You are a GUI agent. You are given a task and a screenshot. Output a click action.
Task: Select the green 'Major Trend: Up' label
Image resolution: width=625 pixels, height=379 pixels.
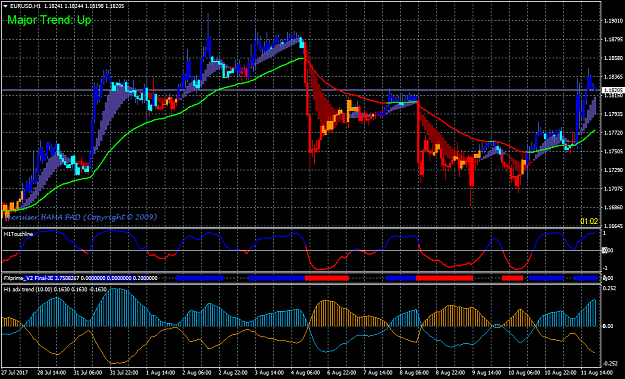point(49,20)
